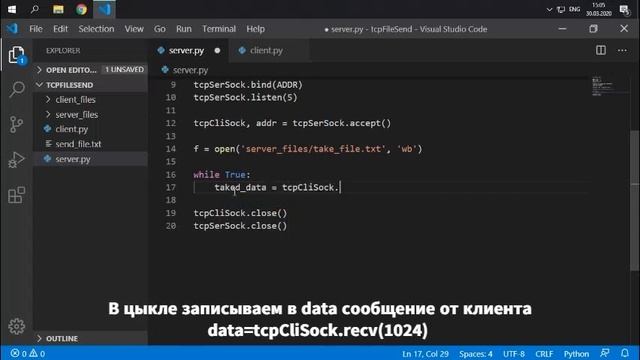Open the Selection menu
640x360 pixels.
(96, 29)
